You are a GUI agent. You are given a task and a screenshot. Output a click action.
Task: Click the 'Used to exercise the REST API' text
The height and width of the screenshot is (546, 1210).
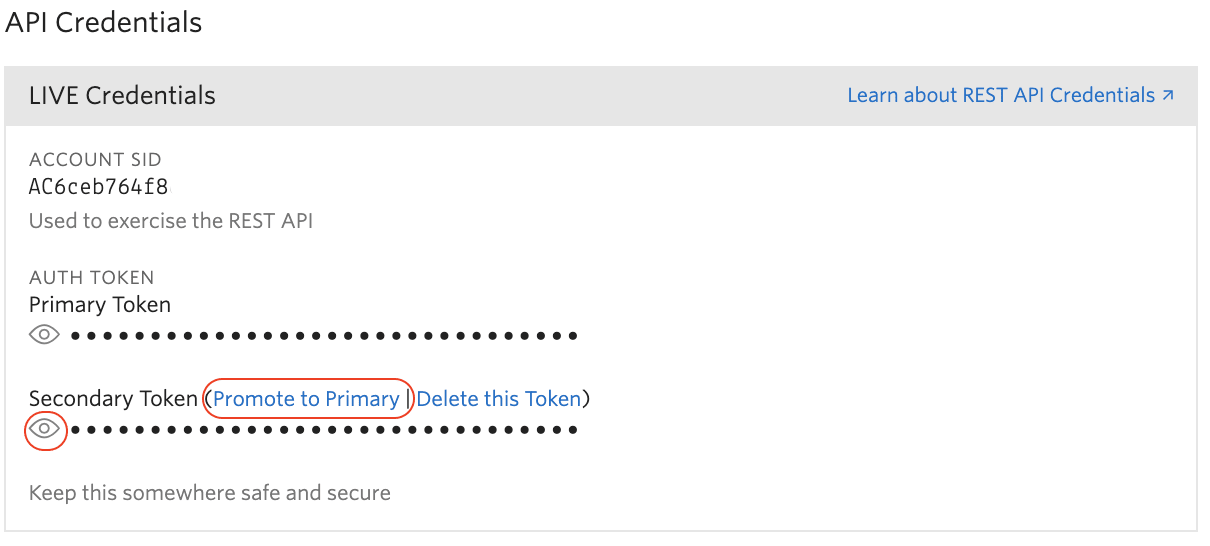[x=171, y=221]
